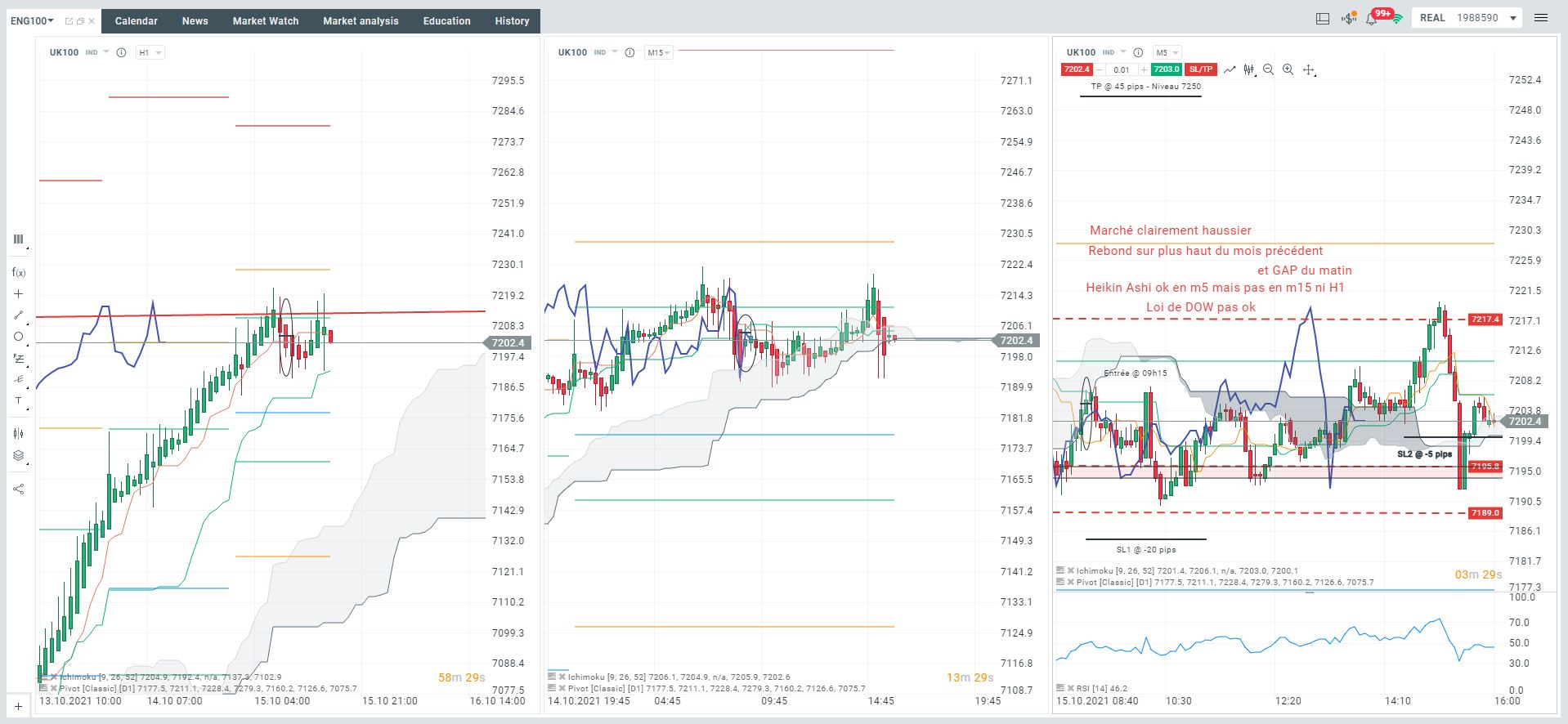
Task: Go to the Education tab
Action: click(447, 21)
